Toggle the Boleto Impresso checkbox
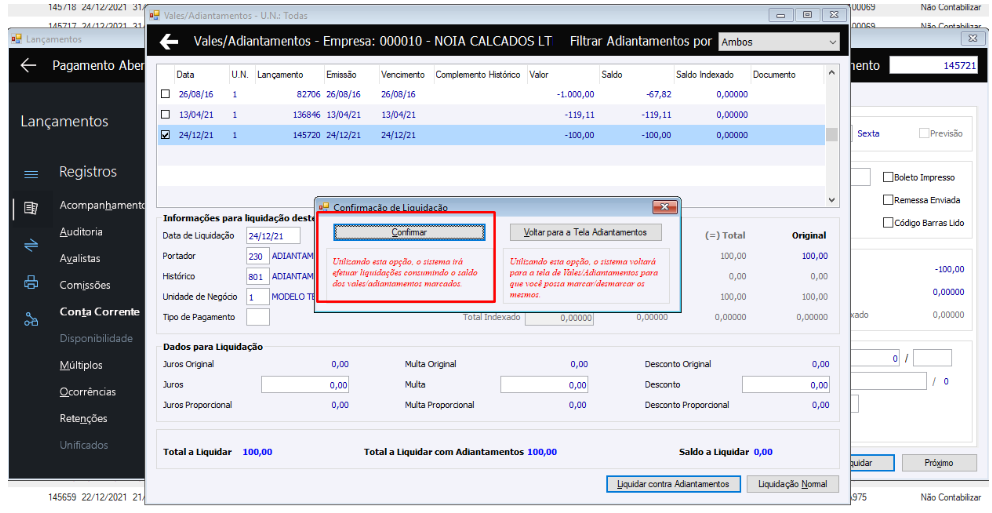992x513 pixels. point(888,177)
